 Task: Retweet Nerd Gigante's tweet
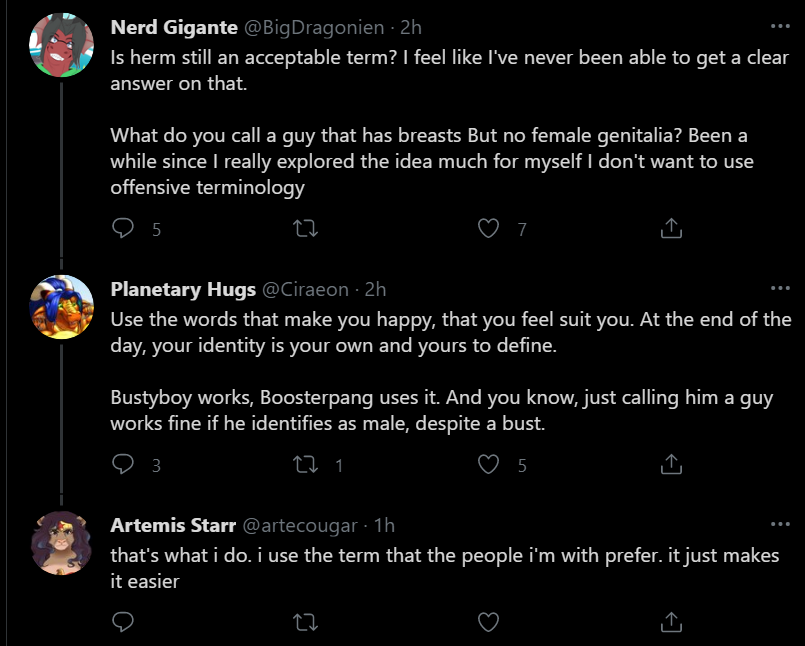pos(305,228)
